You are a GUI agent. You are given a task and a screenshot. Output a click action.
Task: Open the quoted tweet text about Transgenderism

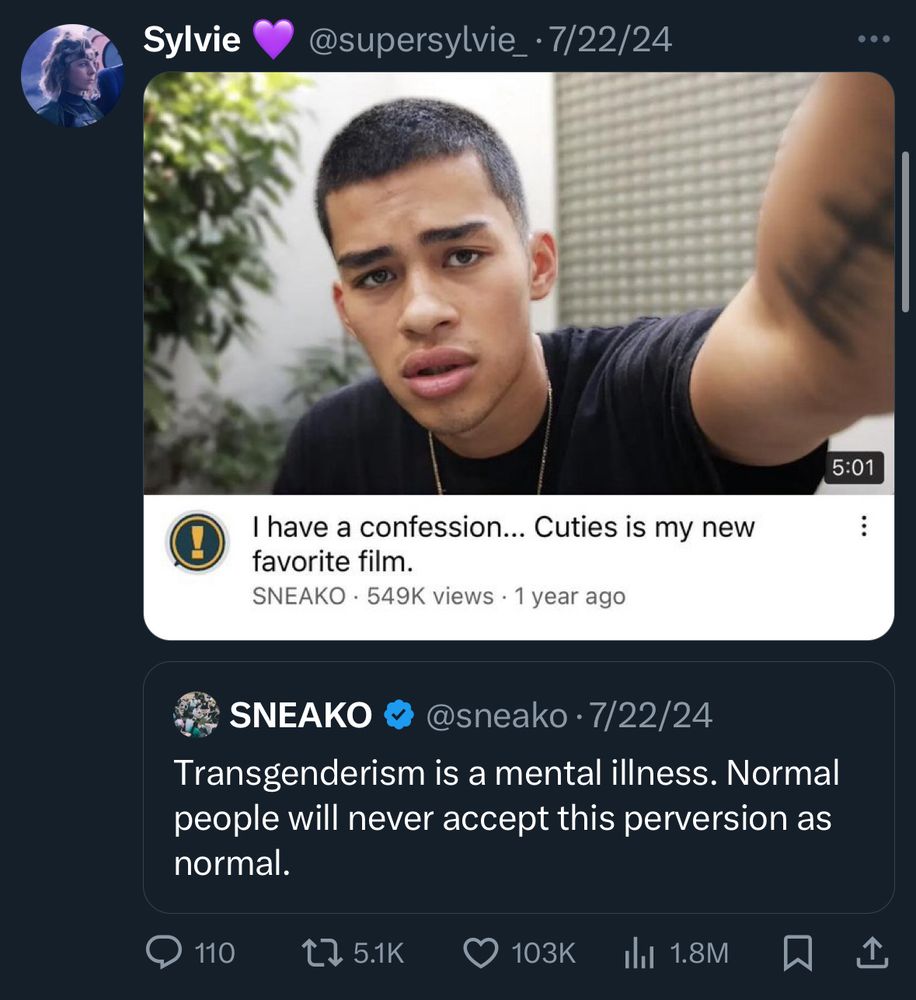coord(506,817)
